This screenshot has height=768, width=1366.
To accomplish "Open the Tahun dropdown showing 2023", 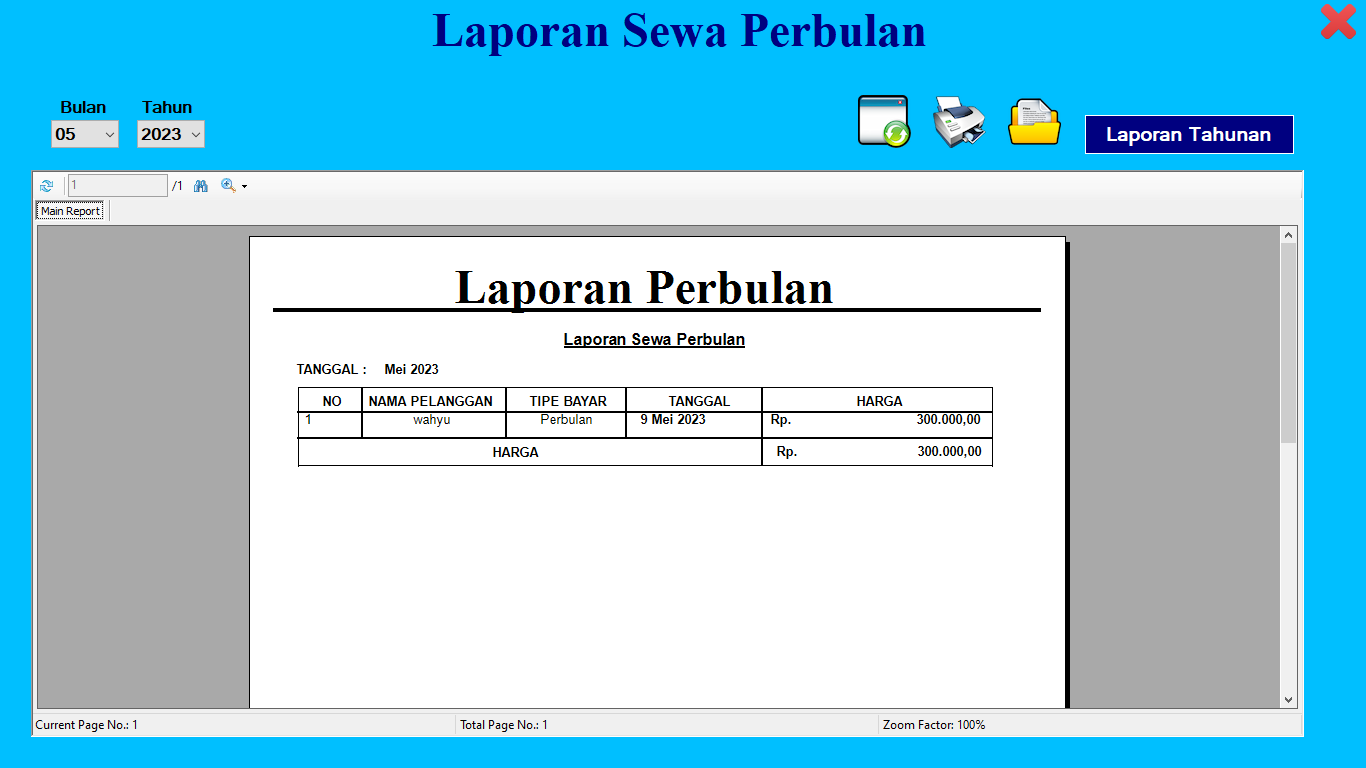I will click(x=171, y=134).
